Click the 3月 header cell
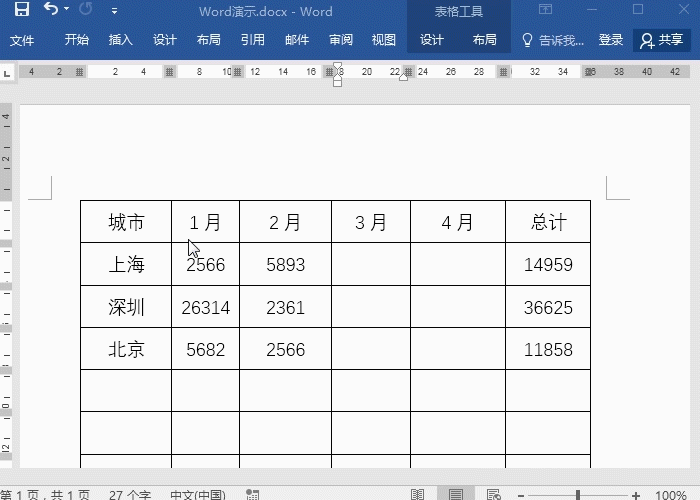700x500 pixels. coord(371,222)
